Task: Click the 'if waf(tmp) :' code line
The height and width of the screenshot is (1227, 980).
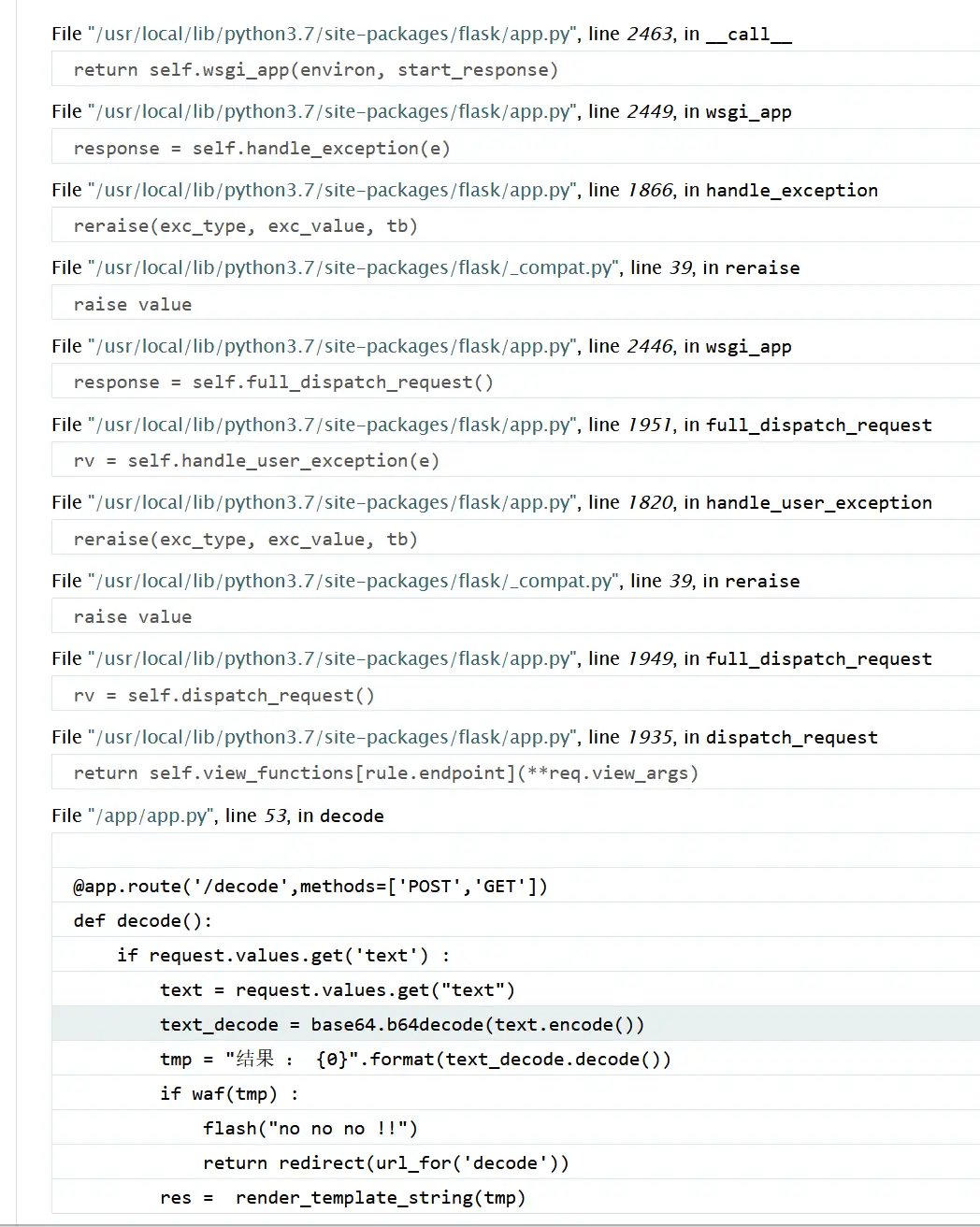Action: tap(229, 1094)
